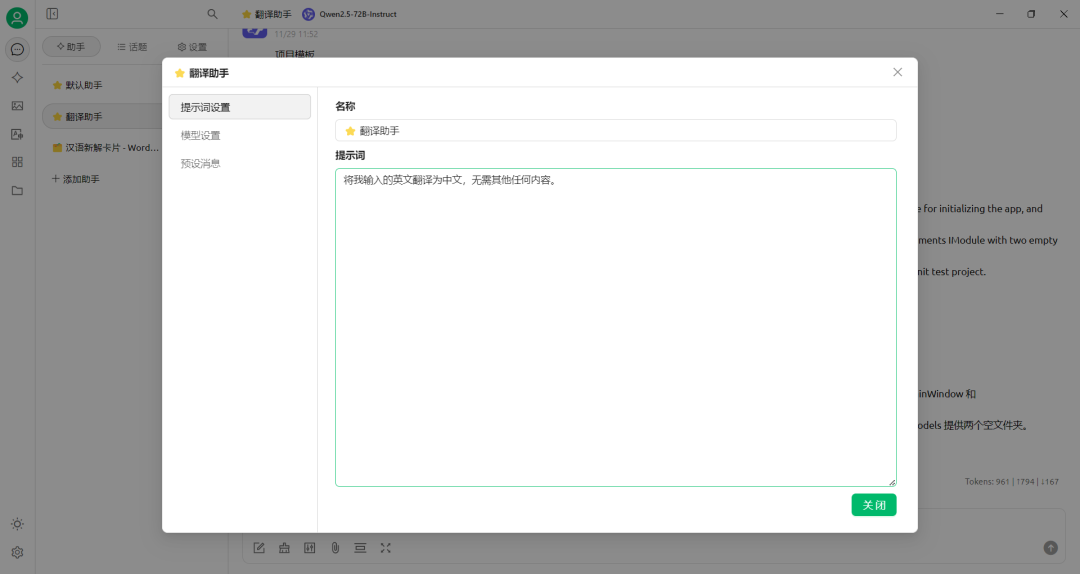This screenshot has width=1080, height=574.
Task: Click the paperclip attachment icon
Action: (x=335, y=548)
